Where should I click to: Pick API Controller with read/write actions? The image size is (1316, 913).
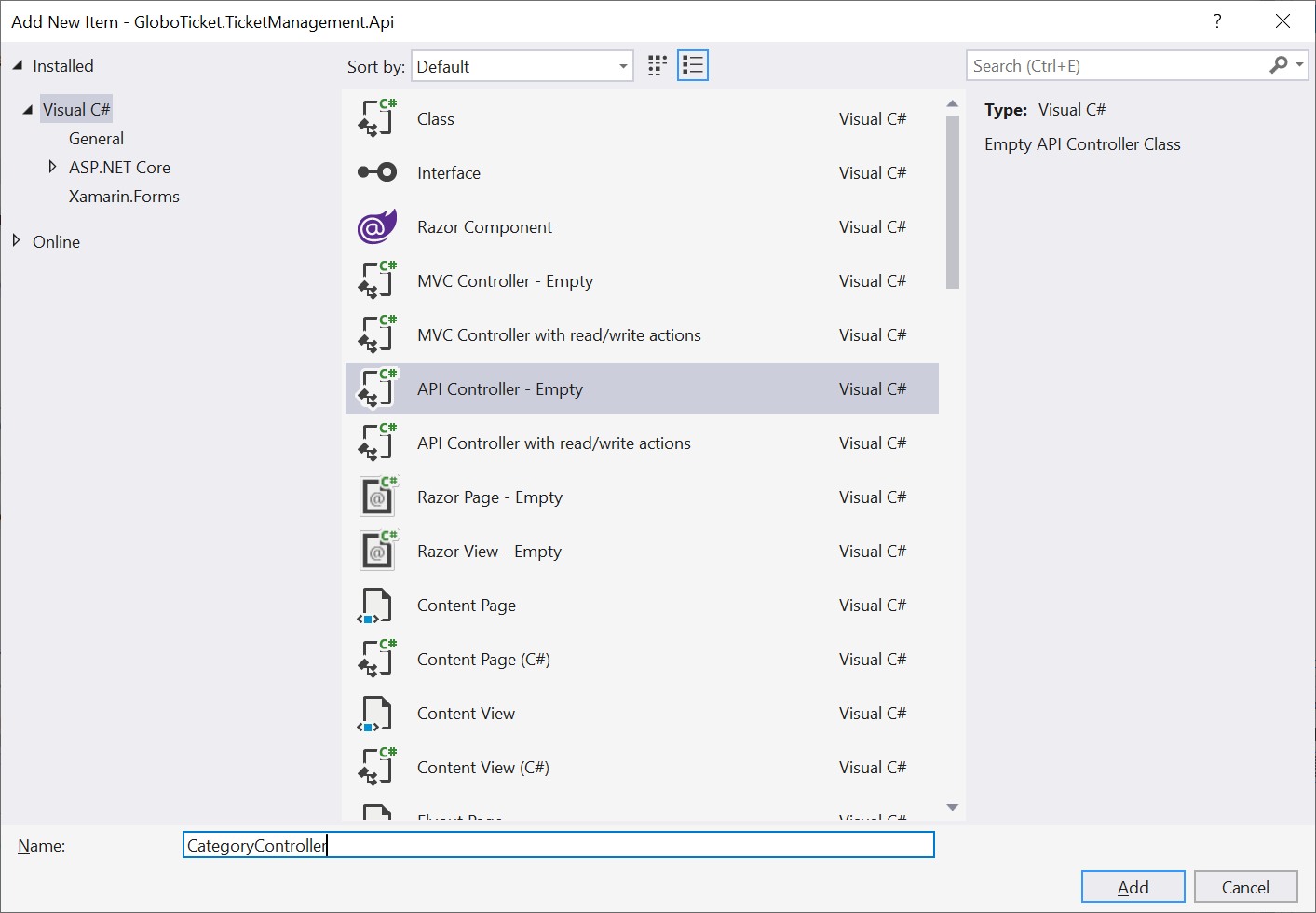tap(554, 443)
